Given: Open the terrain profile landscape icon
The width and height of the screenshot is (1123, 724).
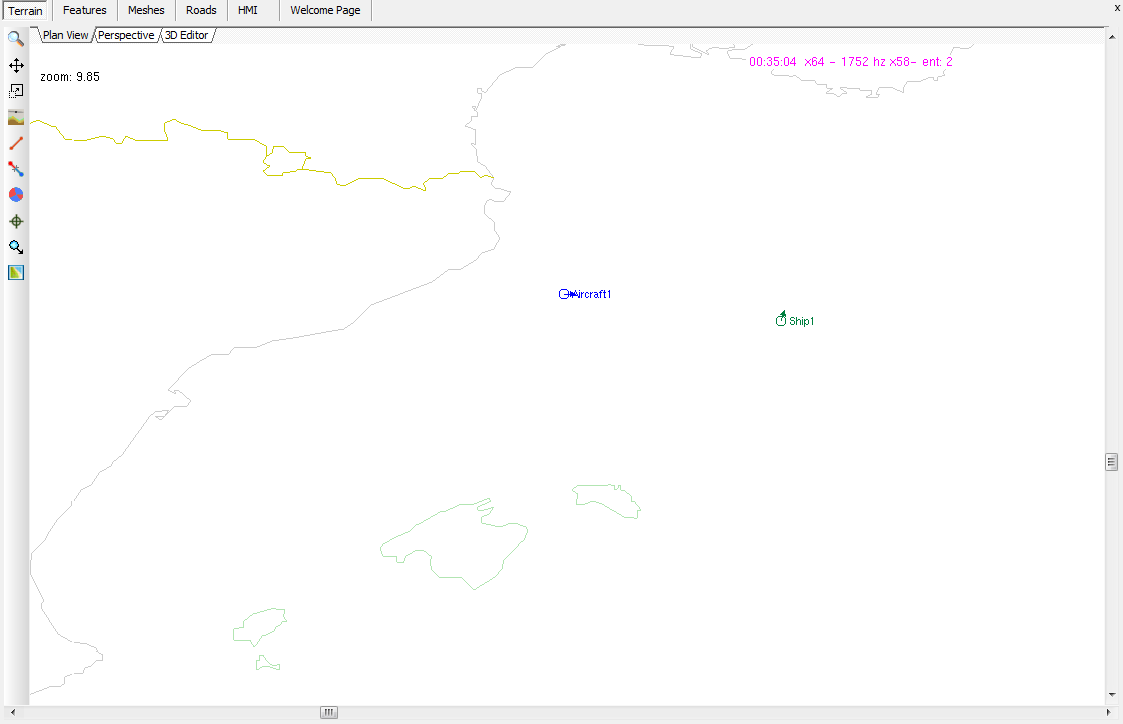Looking at the screenshot, I should point(16,117).
